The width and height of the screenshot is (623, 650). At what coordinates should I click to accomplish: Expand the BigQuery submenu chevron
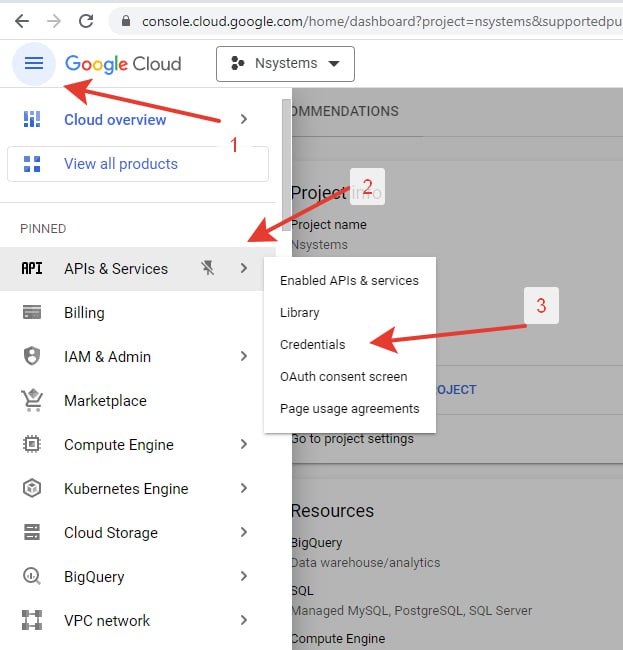[x=244, y=576]
